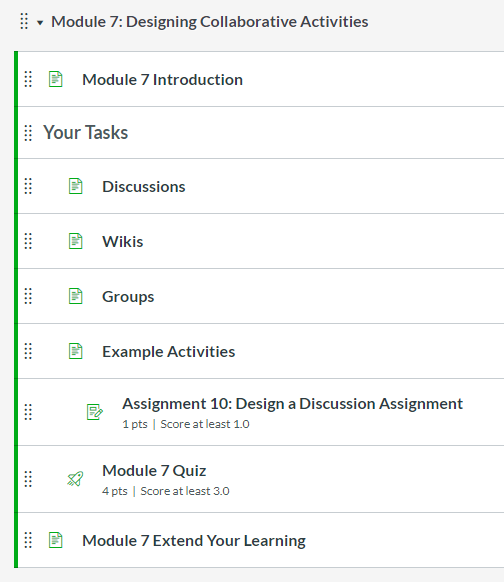The width and height of the screenshot is (504, 582).
Task: Open the Module 7 Introduction page
Action: (162, 80)
